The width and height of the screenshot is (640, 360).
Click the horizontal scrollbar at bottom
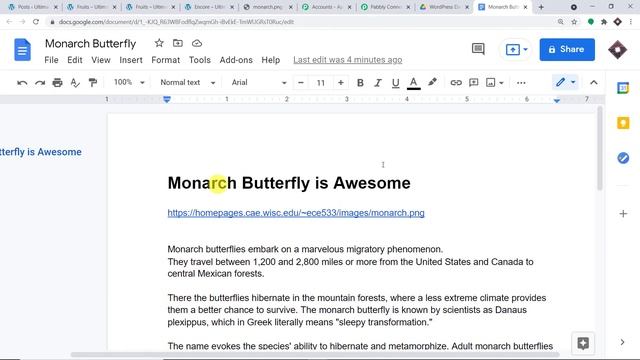tap(314, 355)
